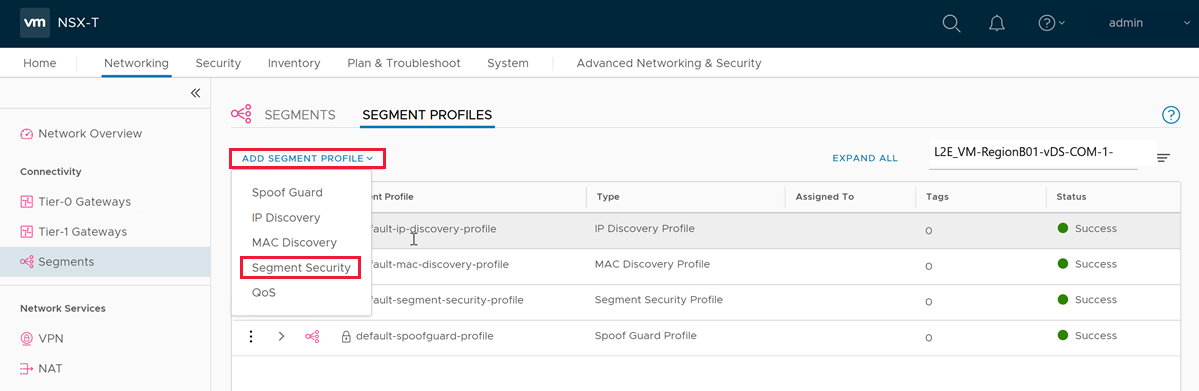Open the search magnifier icon

(951, 23)
